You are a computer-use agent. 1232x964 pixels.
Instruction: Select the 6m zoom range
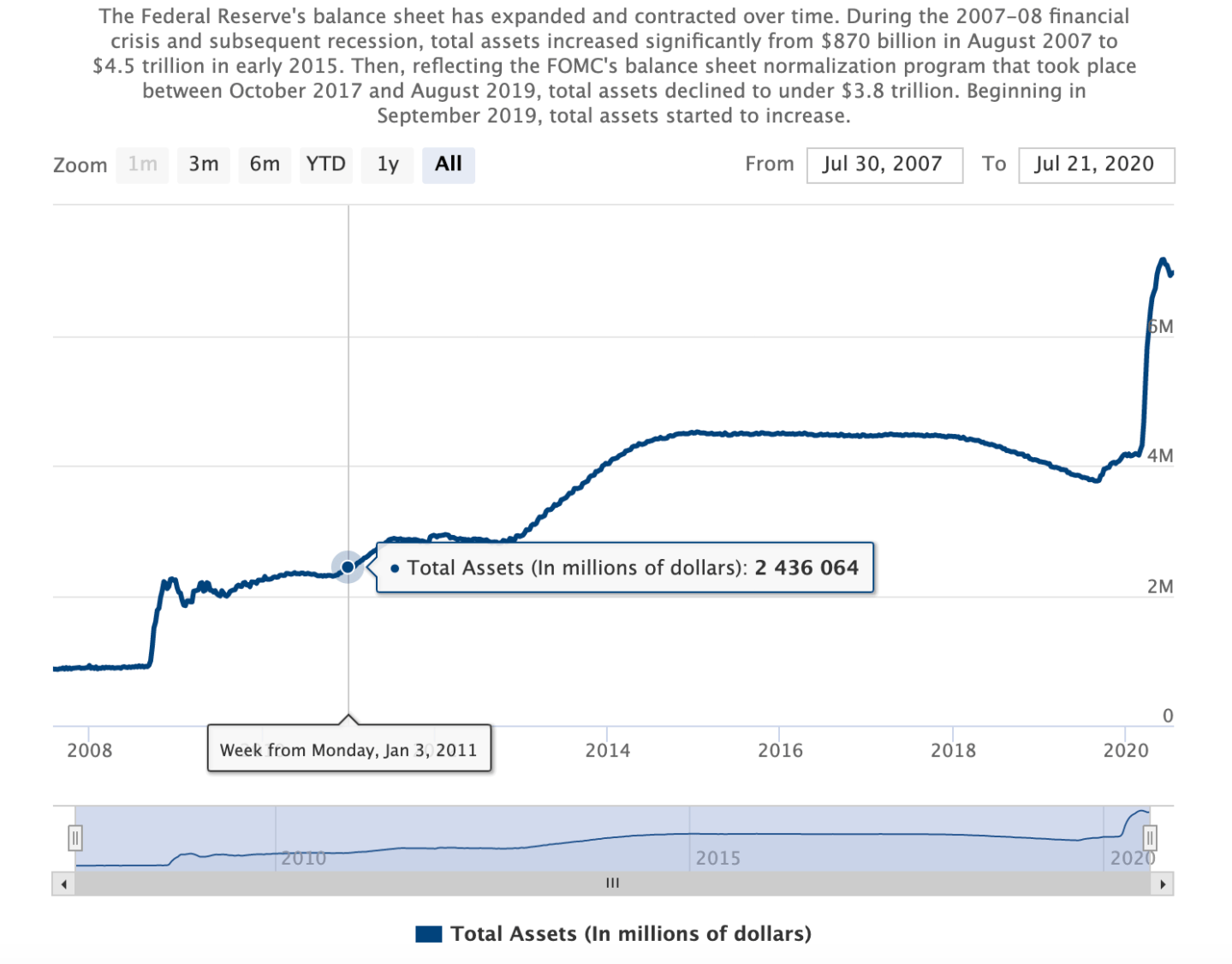coord(265,164)
